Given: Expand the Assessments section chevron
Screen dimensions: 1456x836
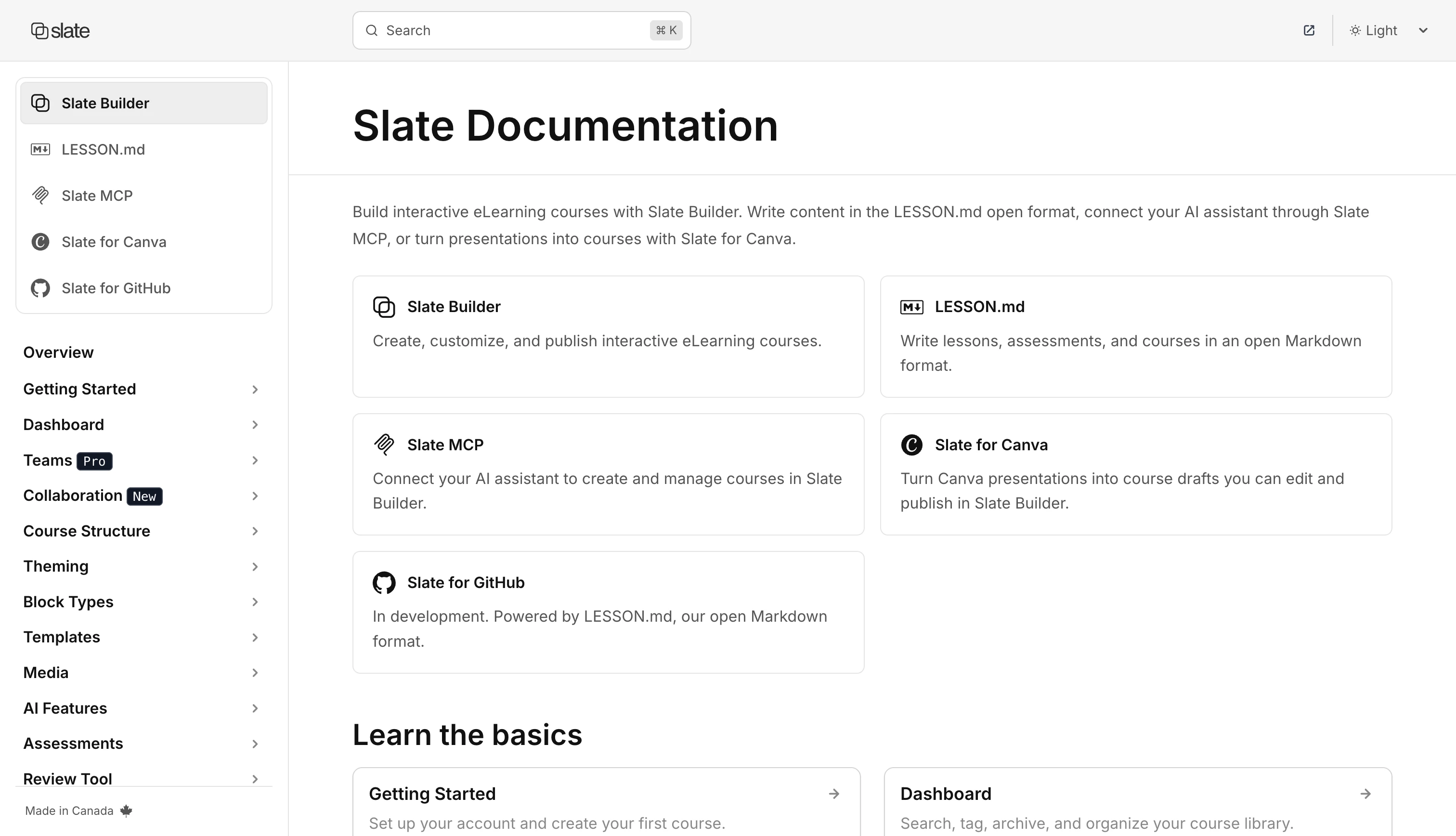Looking at the screenshot, I should (x=255, y=744).
